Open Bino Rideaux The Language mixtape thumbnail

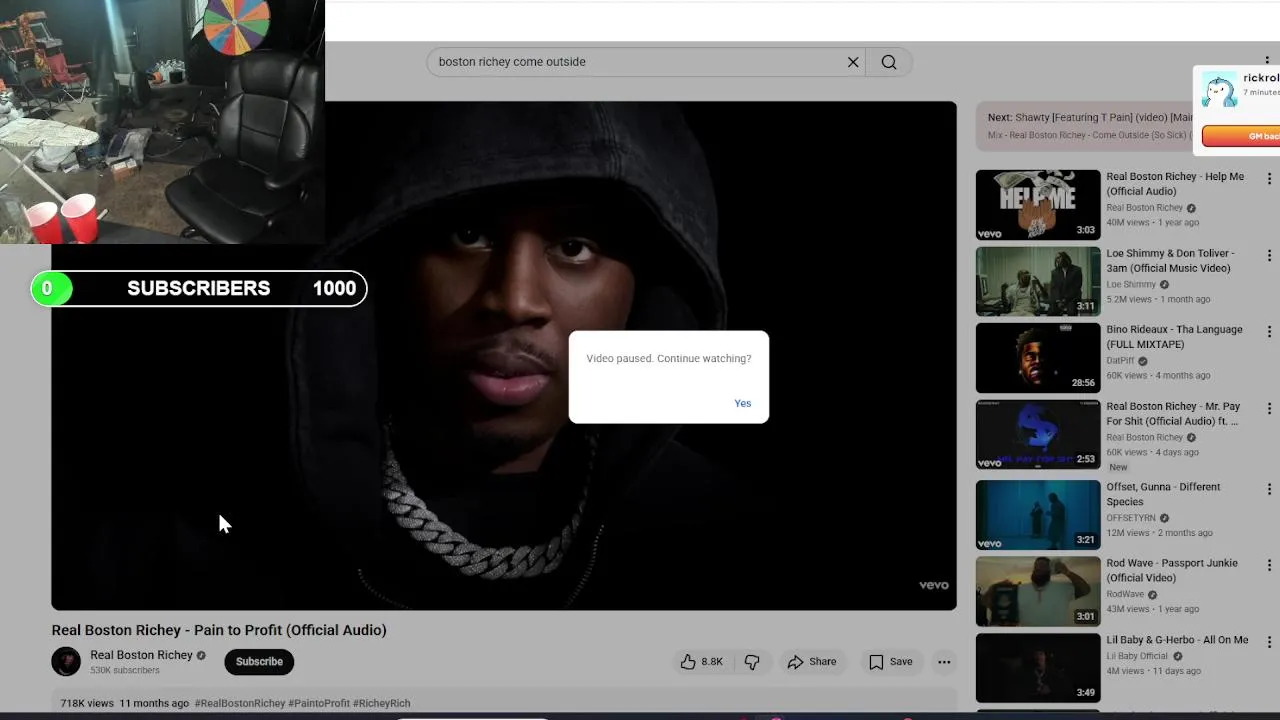click(x=1038, y=358)
